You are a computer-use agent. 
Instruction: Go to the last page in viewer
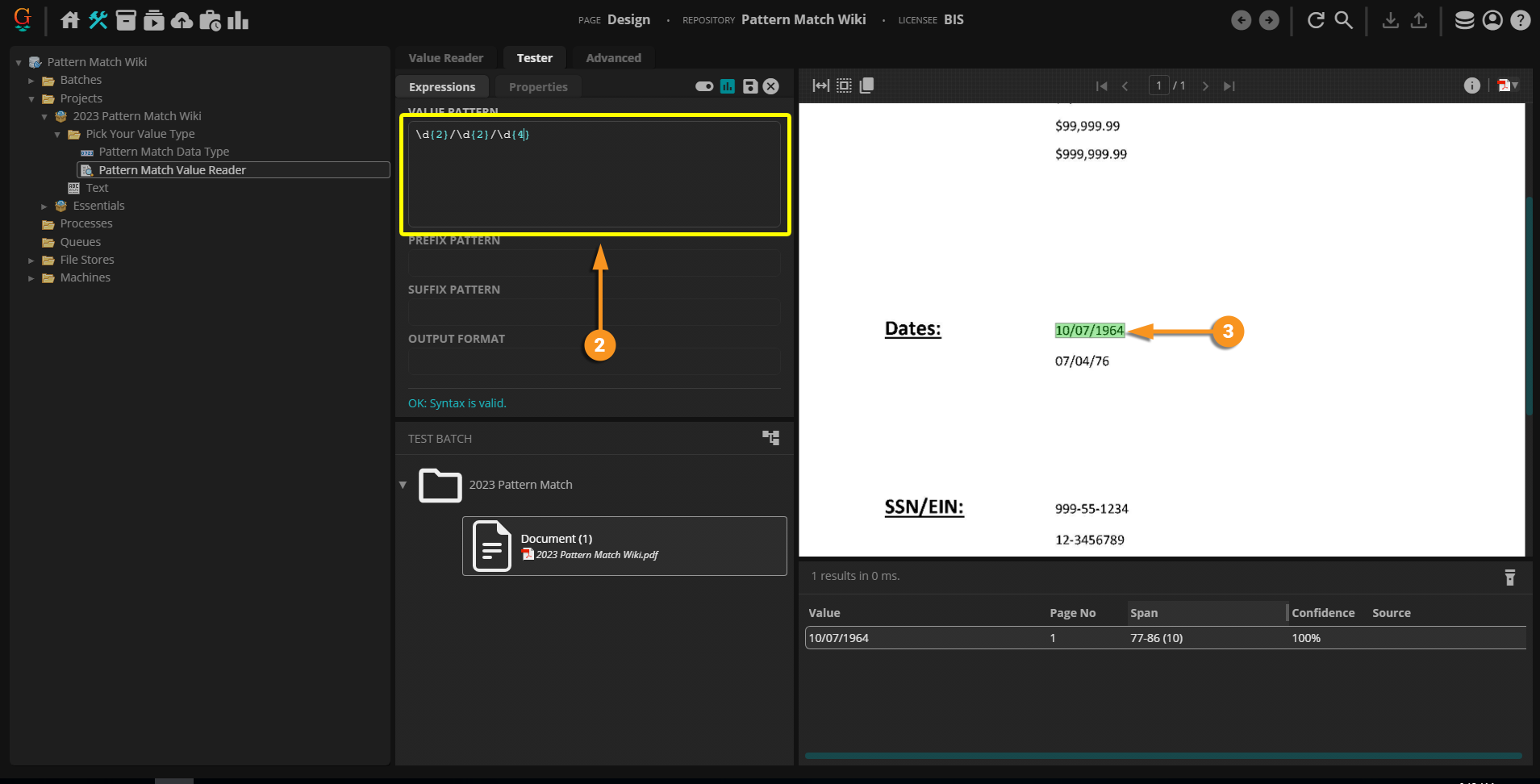tap(1229, 86)
